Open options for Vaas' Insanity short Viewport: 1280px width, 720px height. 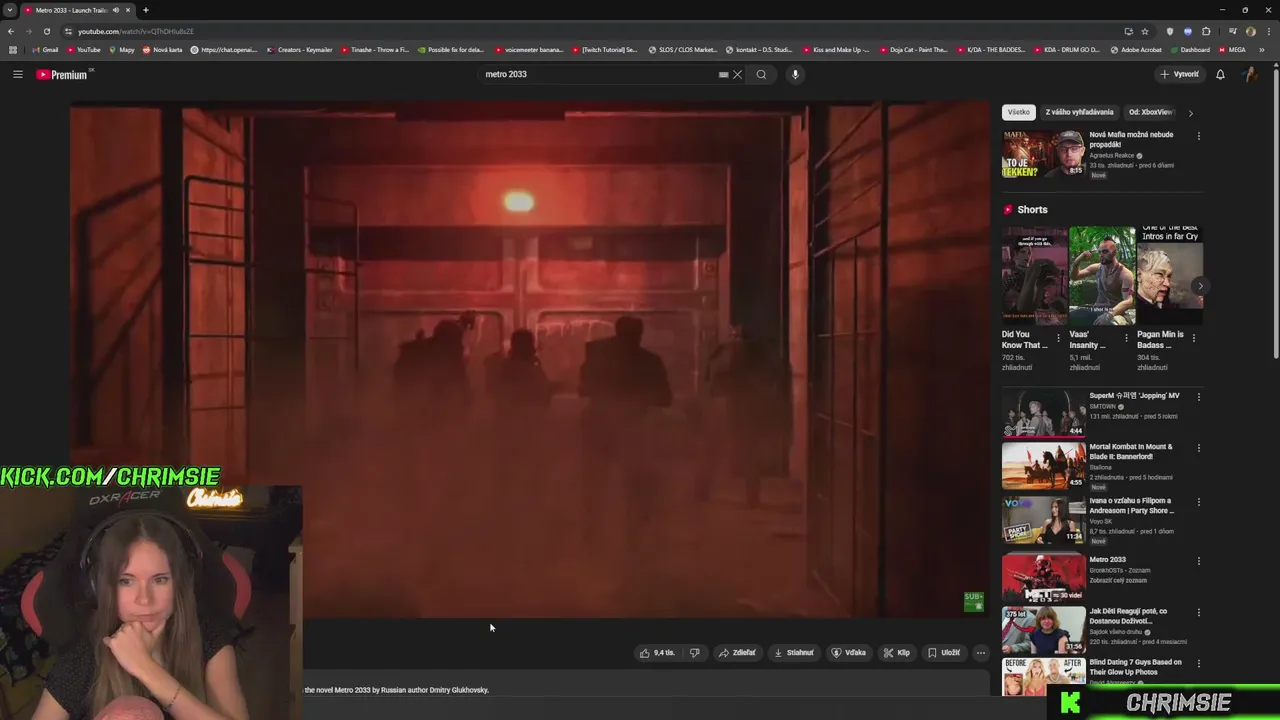click(1126, 338)
